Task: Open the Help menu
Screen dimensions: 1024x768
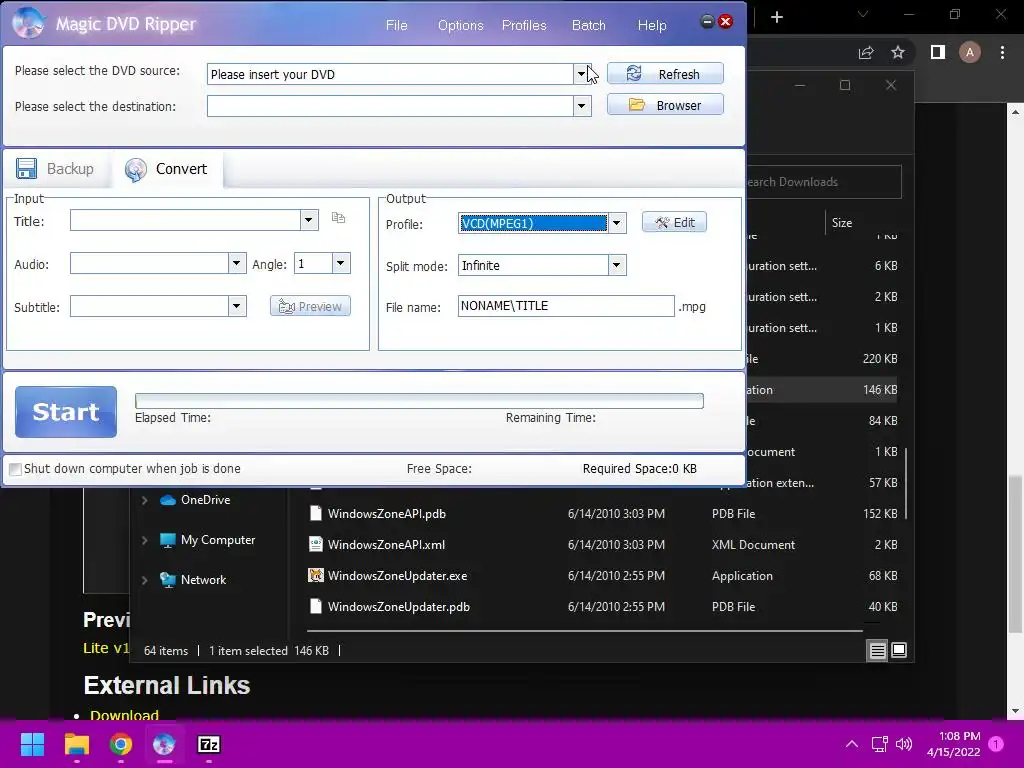Action: 652,25
